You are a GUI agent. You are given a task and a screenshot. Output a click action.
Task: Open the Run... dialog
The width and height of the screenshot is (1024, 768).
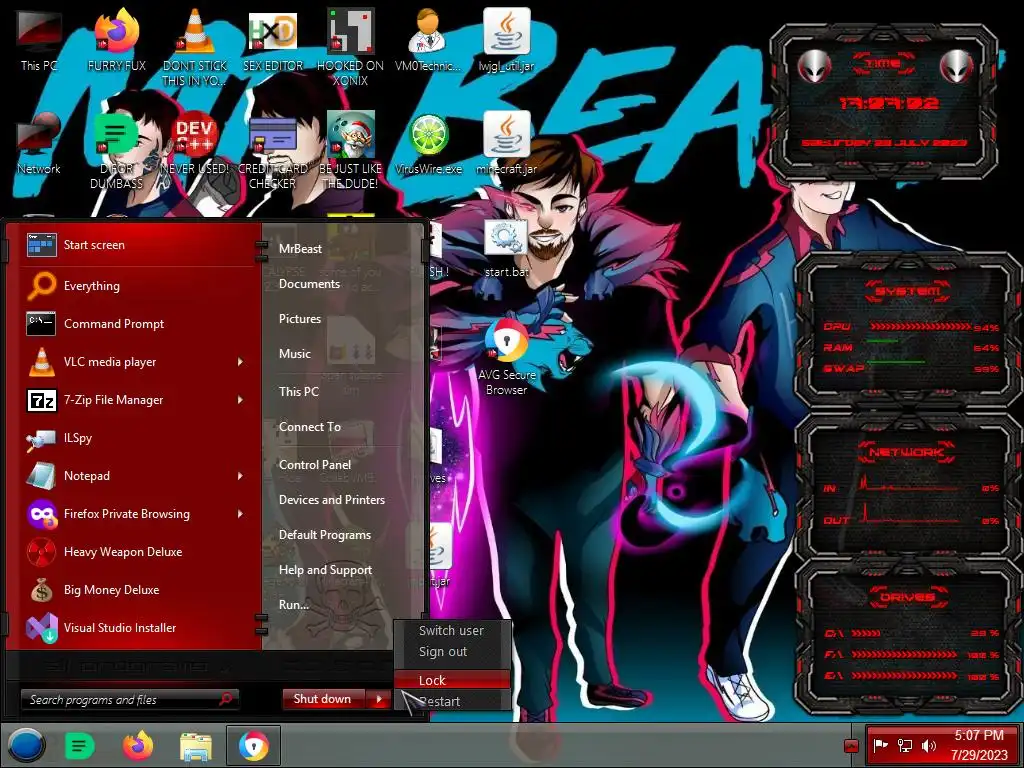(294, 605)
